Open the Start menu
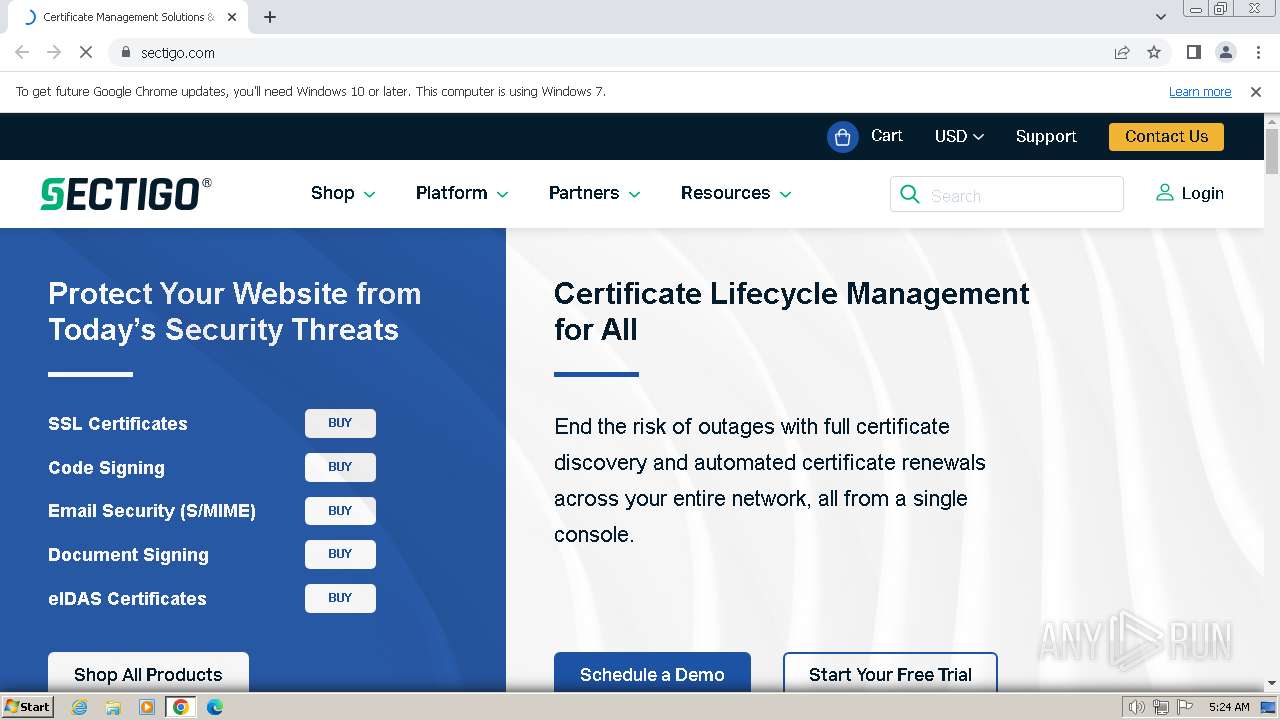This screenshot has width=1280, height=720. click(28, 707)
